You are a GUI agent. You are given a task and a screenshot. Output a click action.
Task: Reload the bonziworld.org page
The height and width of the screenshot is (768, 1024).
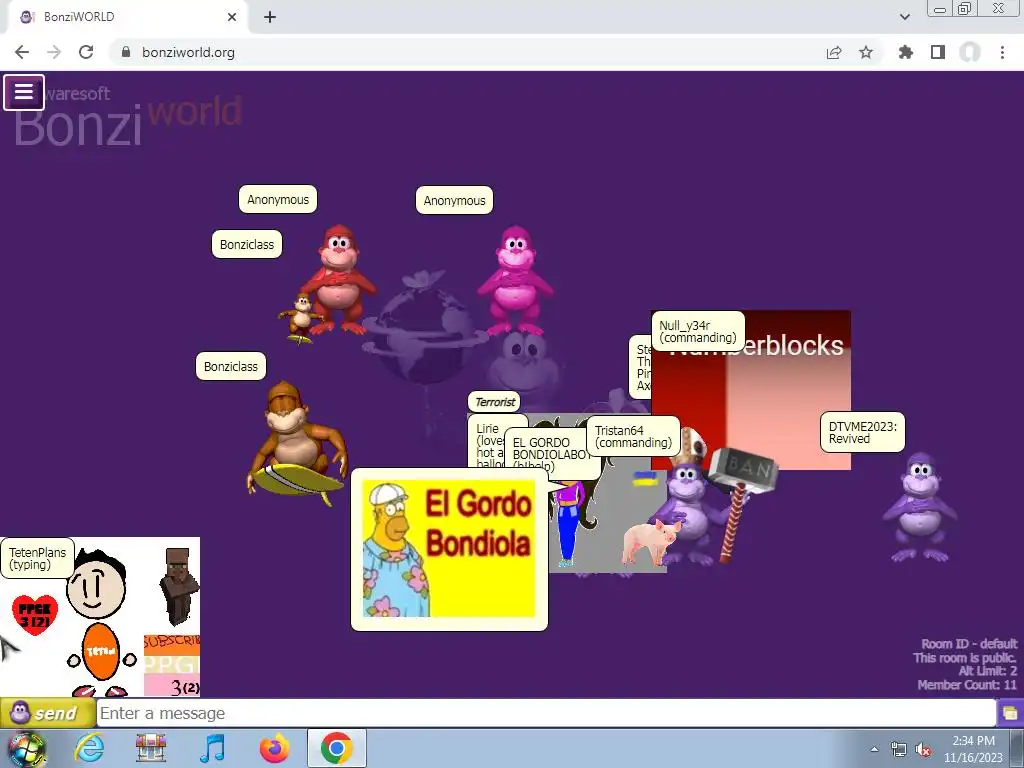click(86, 52)
